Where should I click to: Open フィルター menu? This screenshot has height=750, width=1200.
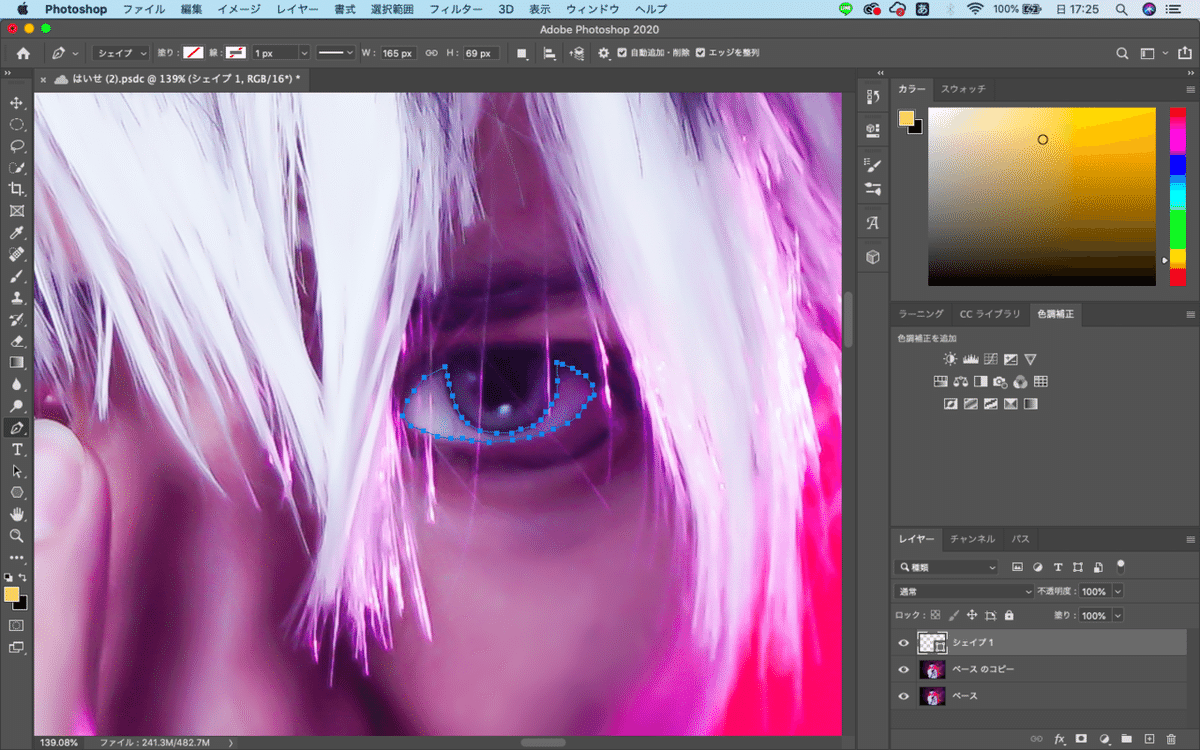(x=455, y=9)
